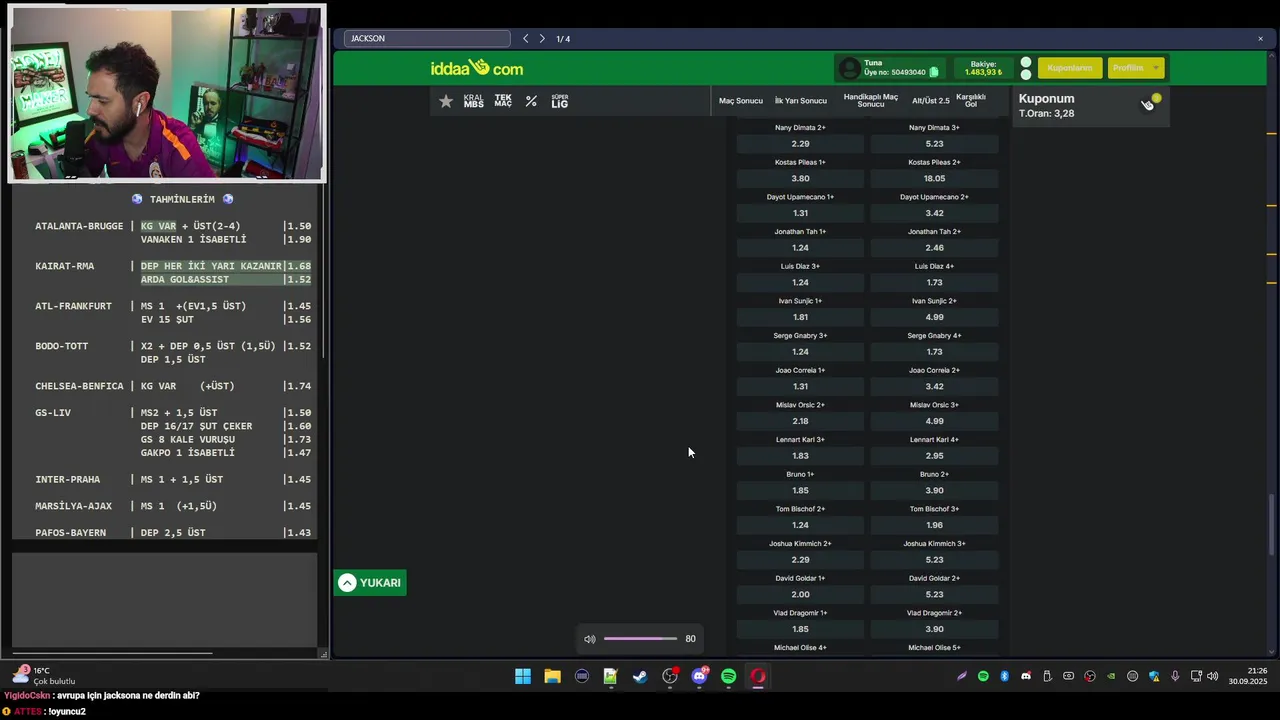This screenshot has height=720, width=1280.
Task: Click the iddaa.com logo
Action: click(477, 68)
